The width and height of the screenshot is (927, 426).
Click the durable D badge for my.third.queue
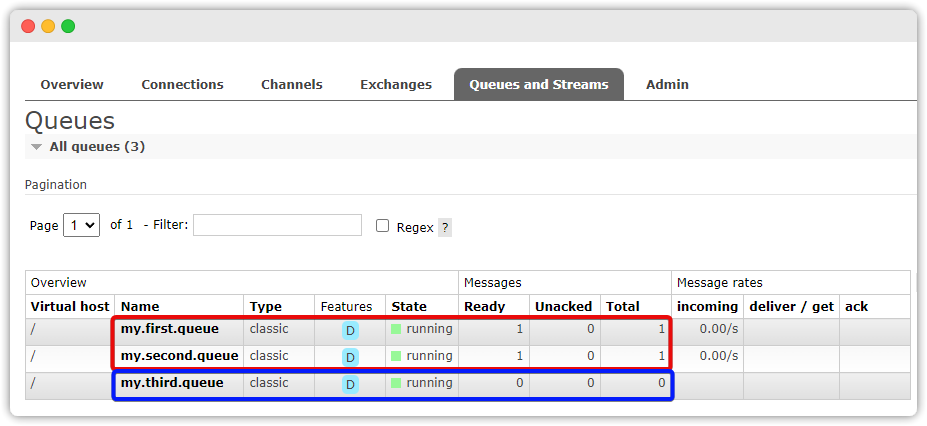click(x=350, y=385)
